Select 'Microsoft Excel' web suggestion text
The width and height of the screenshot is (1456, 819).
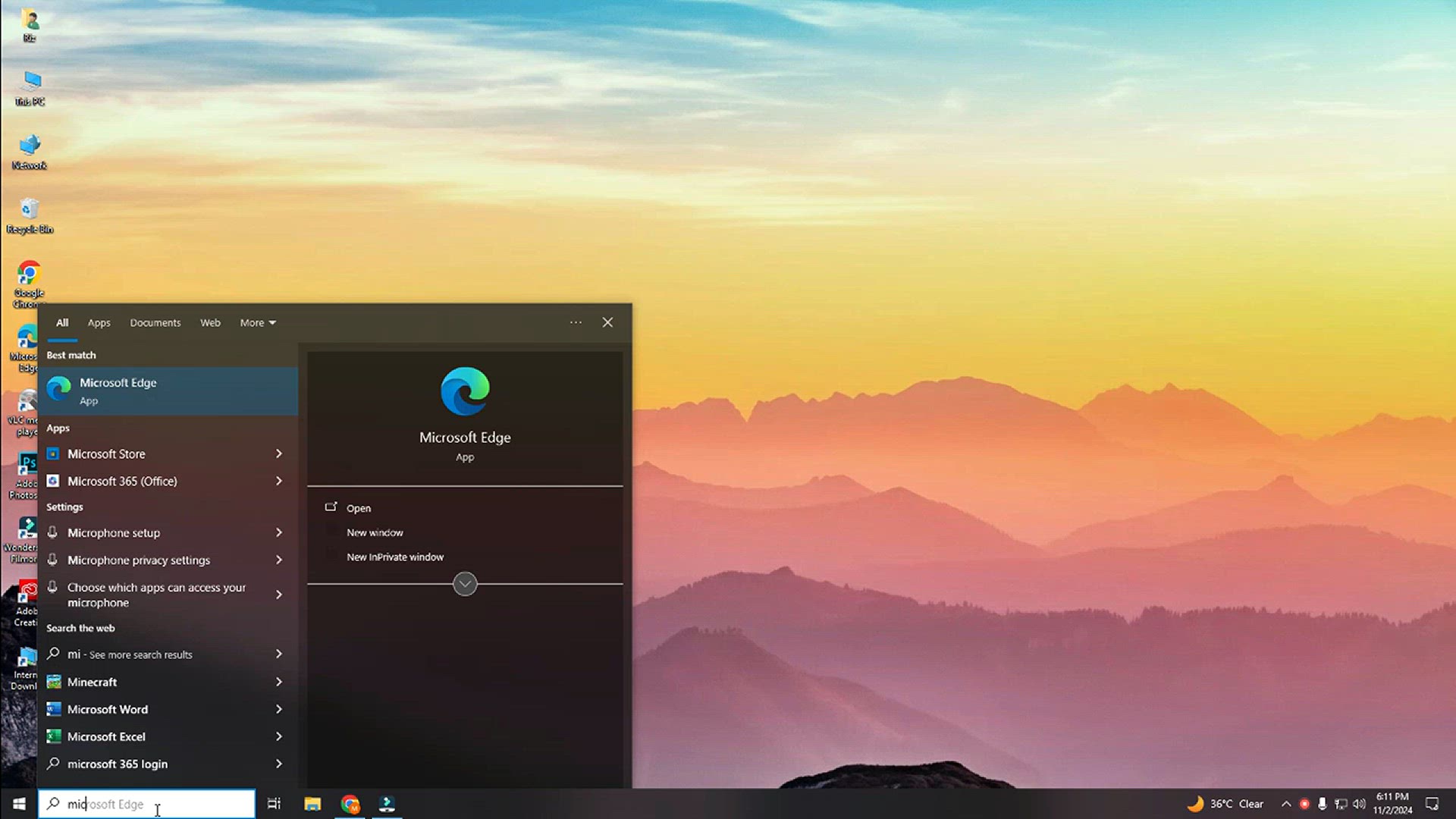point(106,736)
